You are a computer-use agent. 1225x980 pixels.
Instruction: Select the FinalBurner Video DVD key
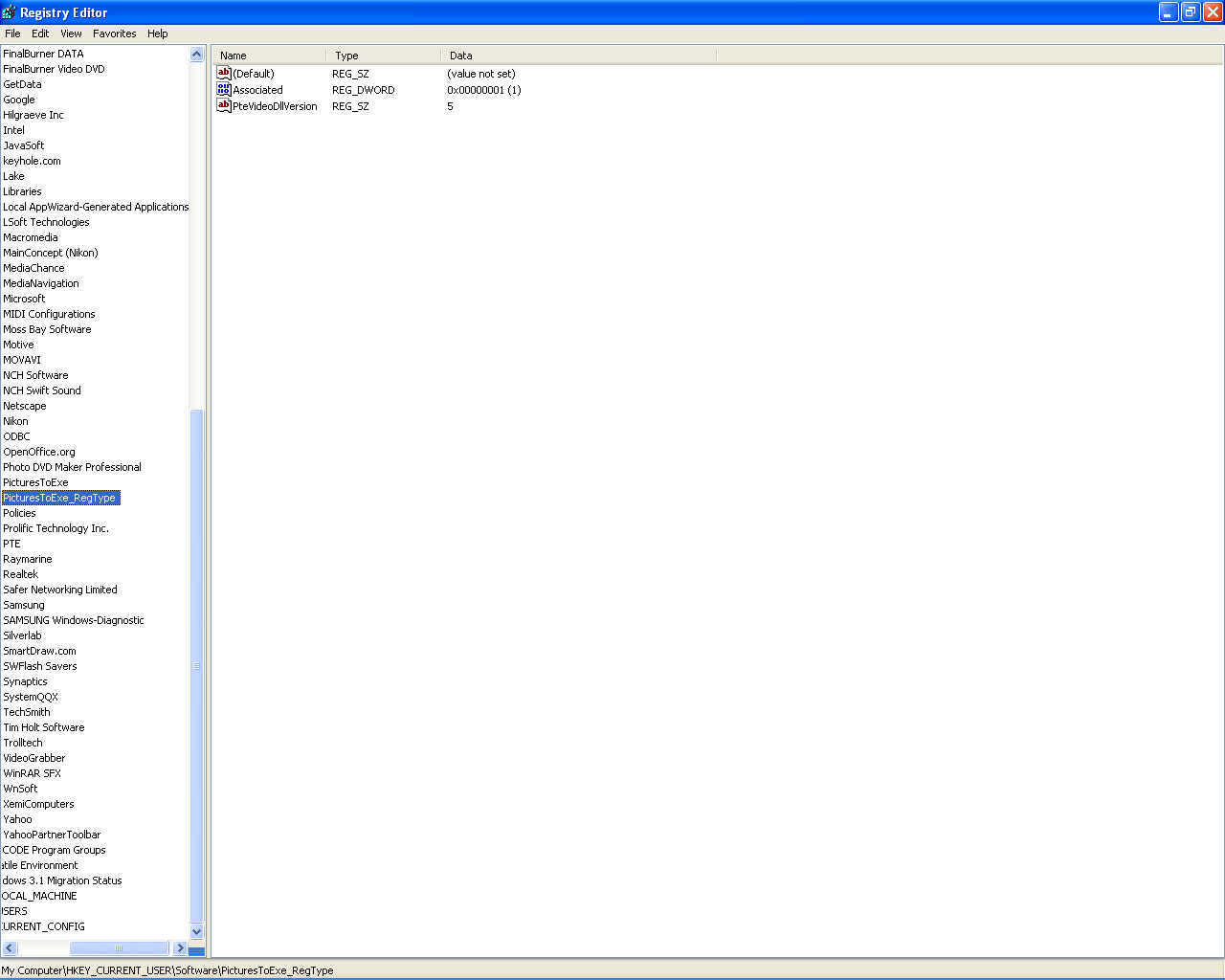[x=54, y=69]
